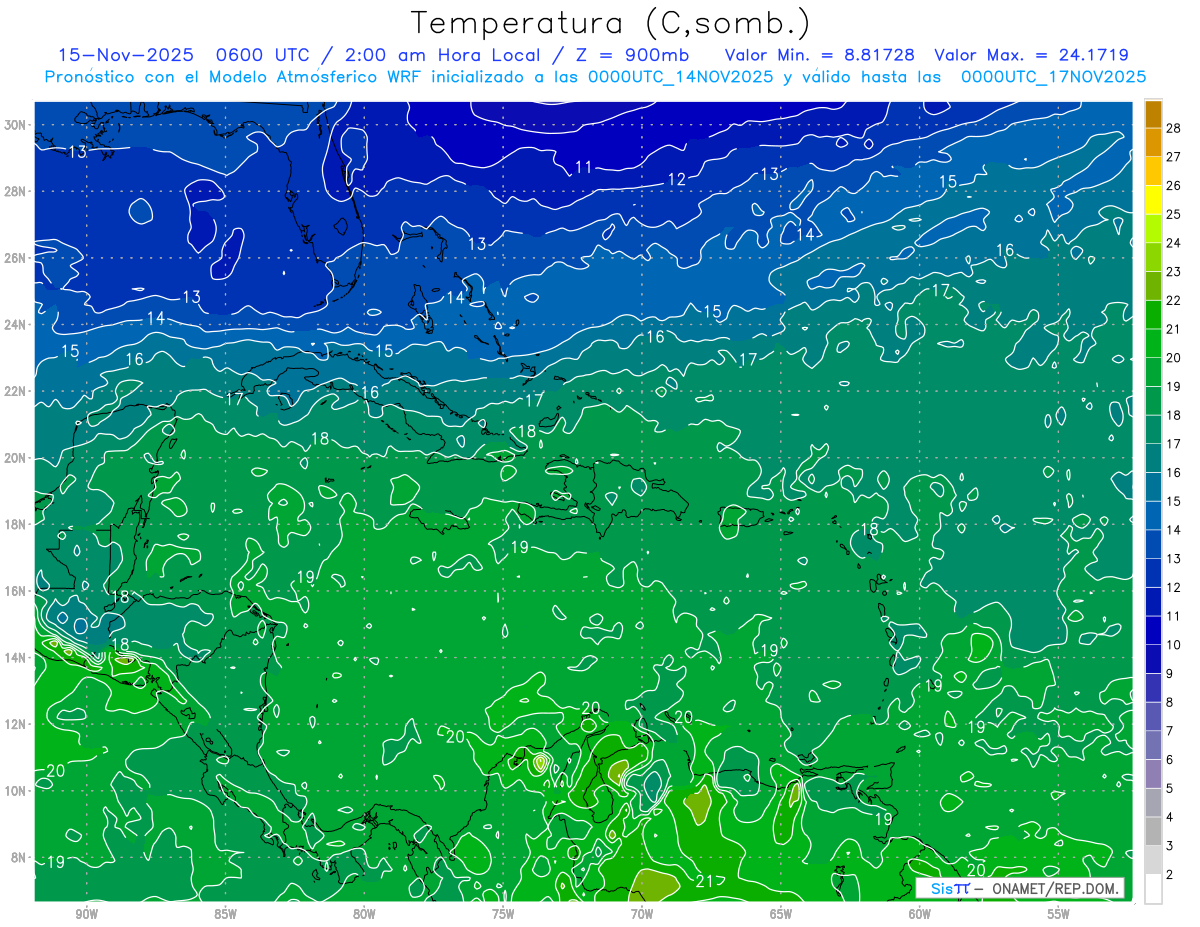Click the '21' contour label near 70W on the map
The image size is (1200, 927).
pos(705,881)
